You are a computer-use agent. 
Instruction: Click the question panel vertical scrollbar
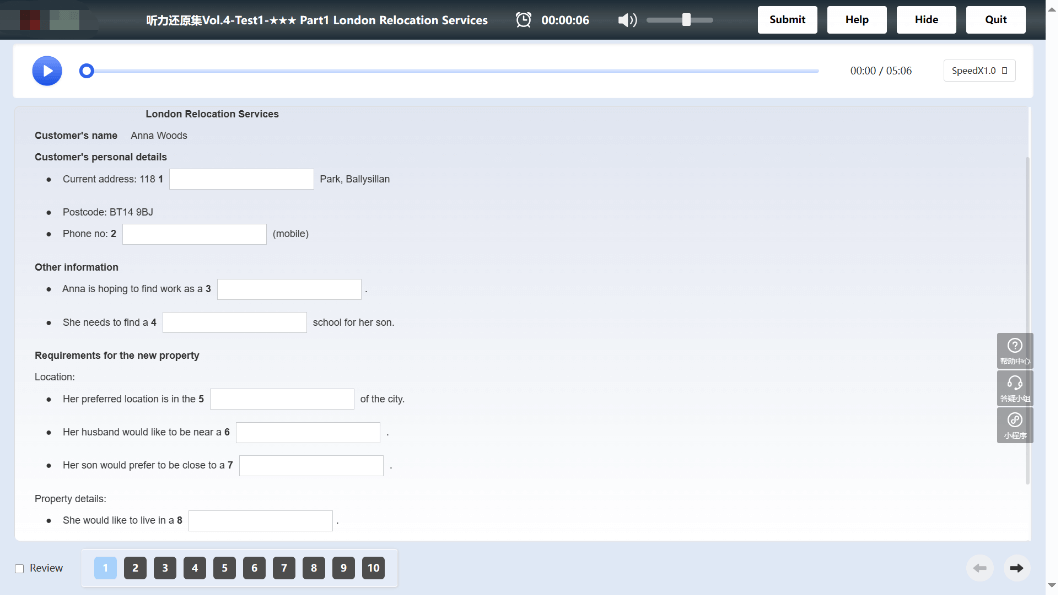point(1028,320)
